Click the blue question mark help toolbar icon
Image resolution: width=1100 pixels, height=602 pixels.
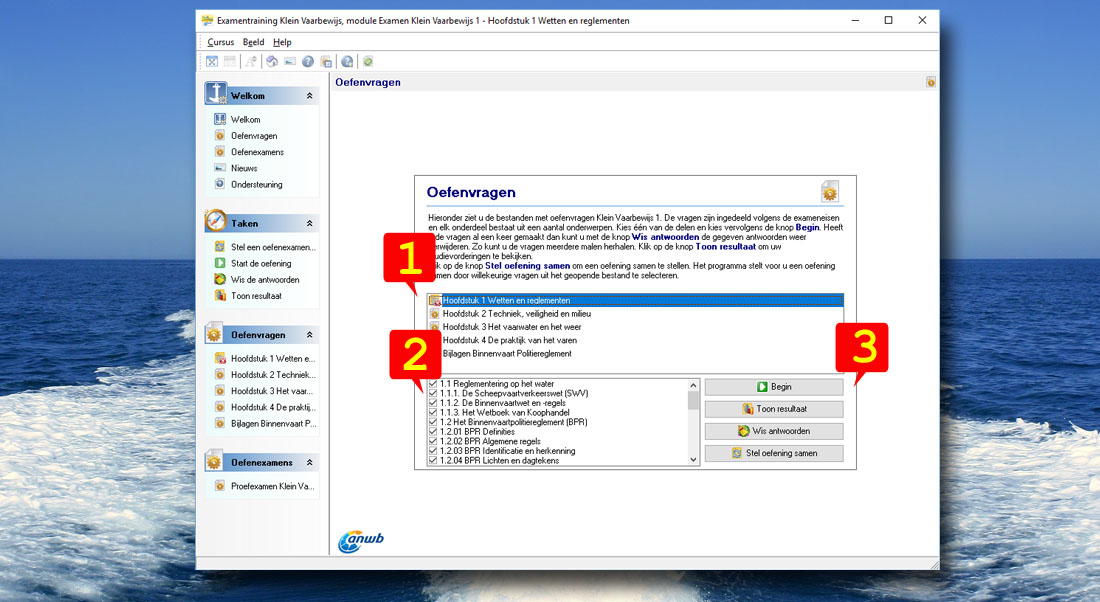pyautogui.click(x=308, y=61)
